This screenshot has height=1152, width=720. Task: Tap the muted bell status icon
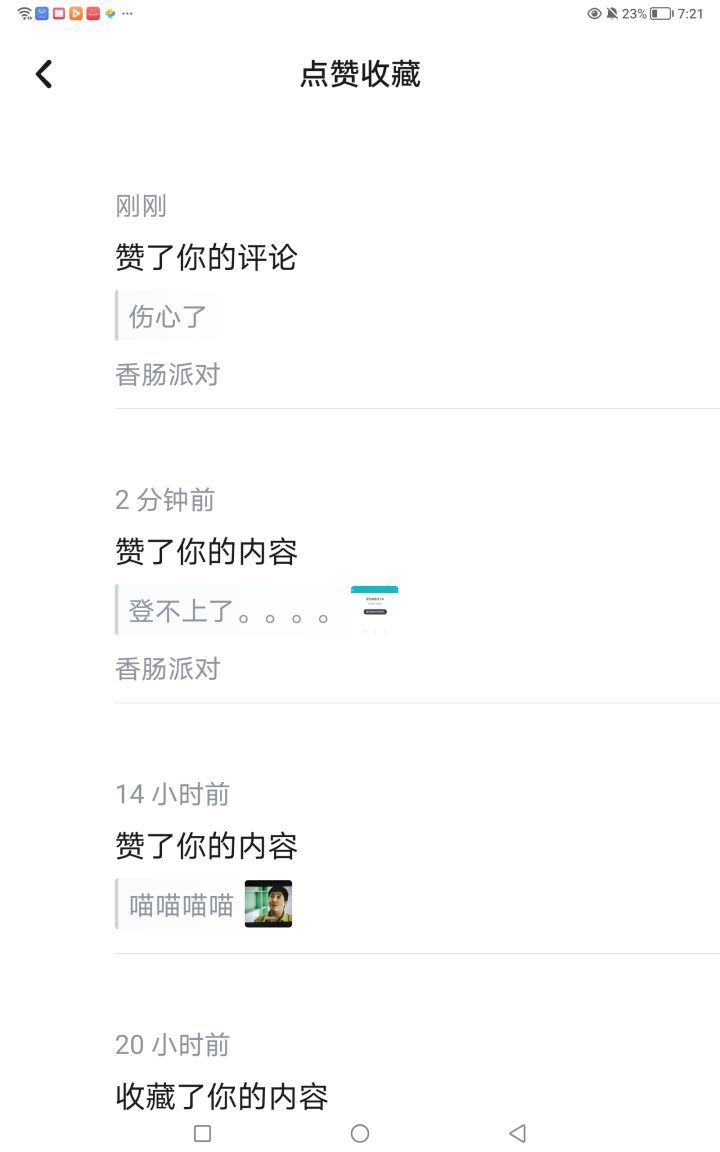pyautogui.click(x=612, y=13)
